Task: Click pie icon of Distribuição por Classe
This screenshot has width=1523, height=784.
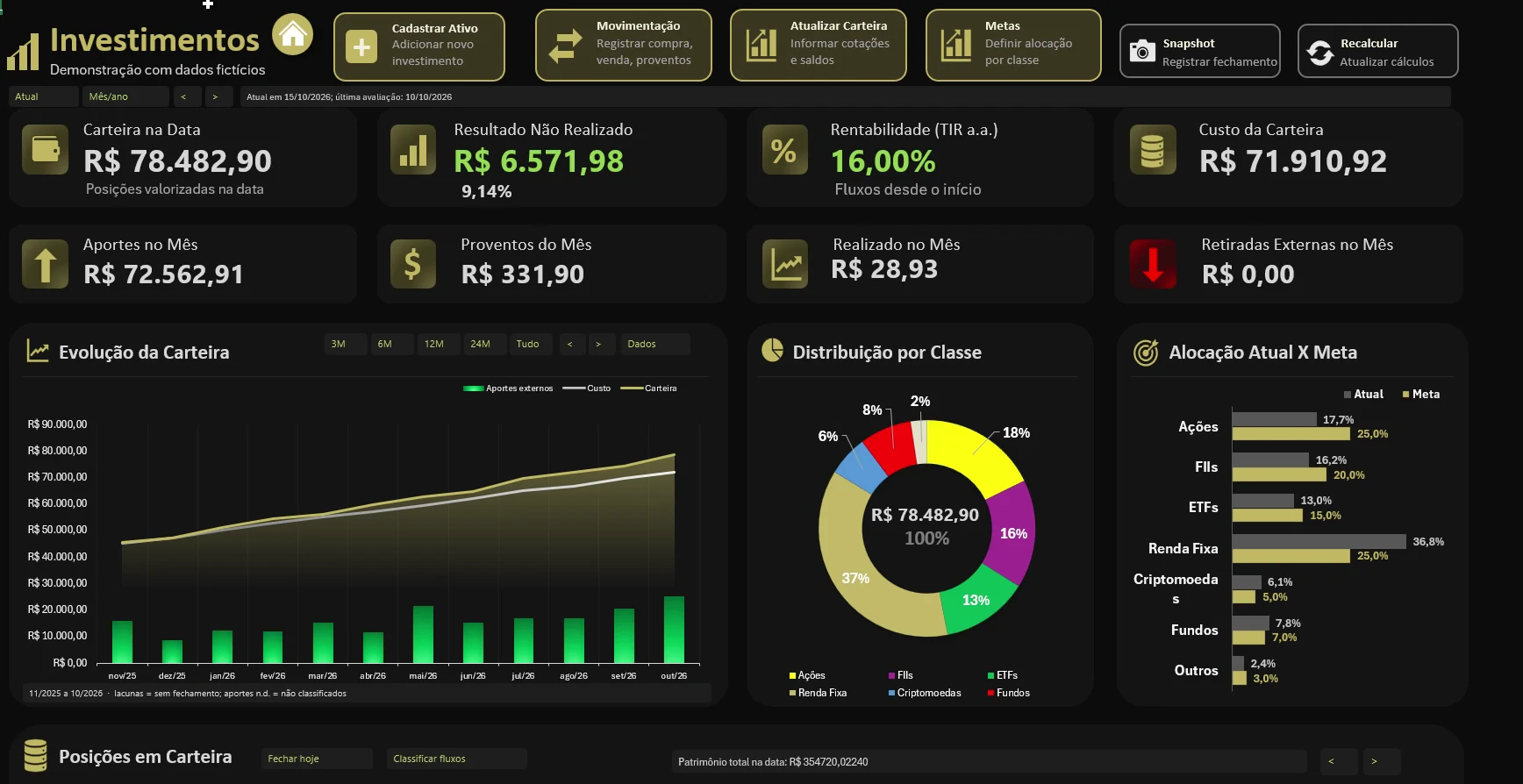Action: tap(772, 350)
